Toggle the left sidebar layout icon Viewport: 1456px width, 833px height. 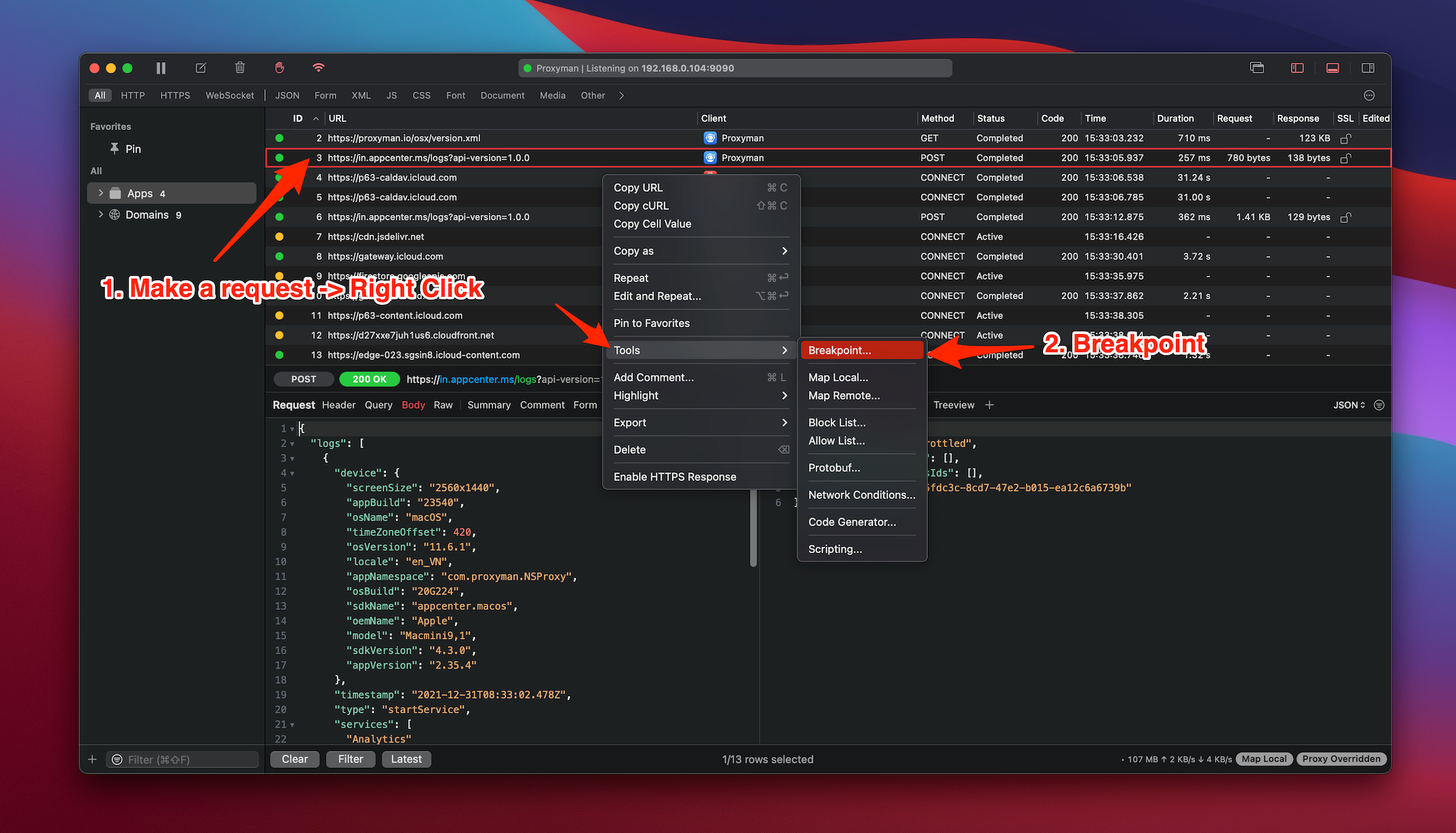click(1297, 68)
